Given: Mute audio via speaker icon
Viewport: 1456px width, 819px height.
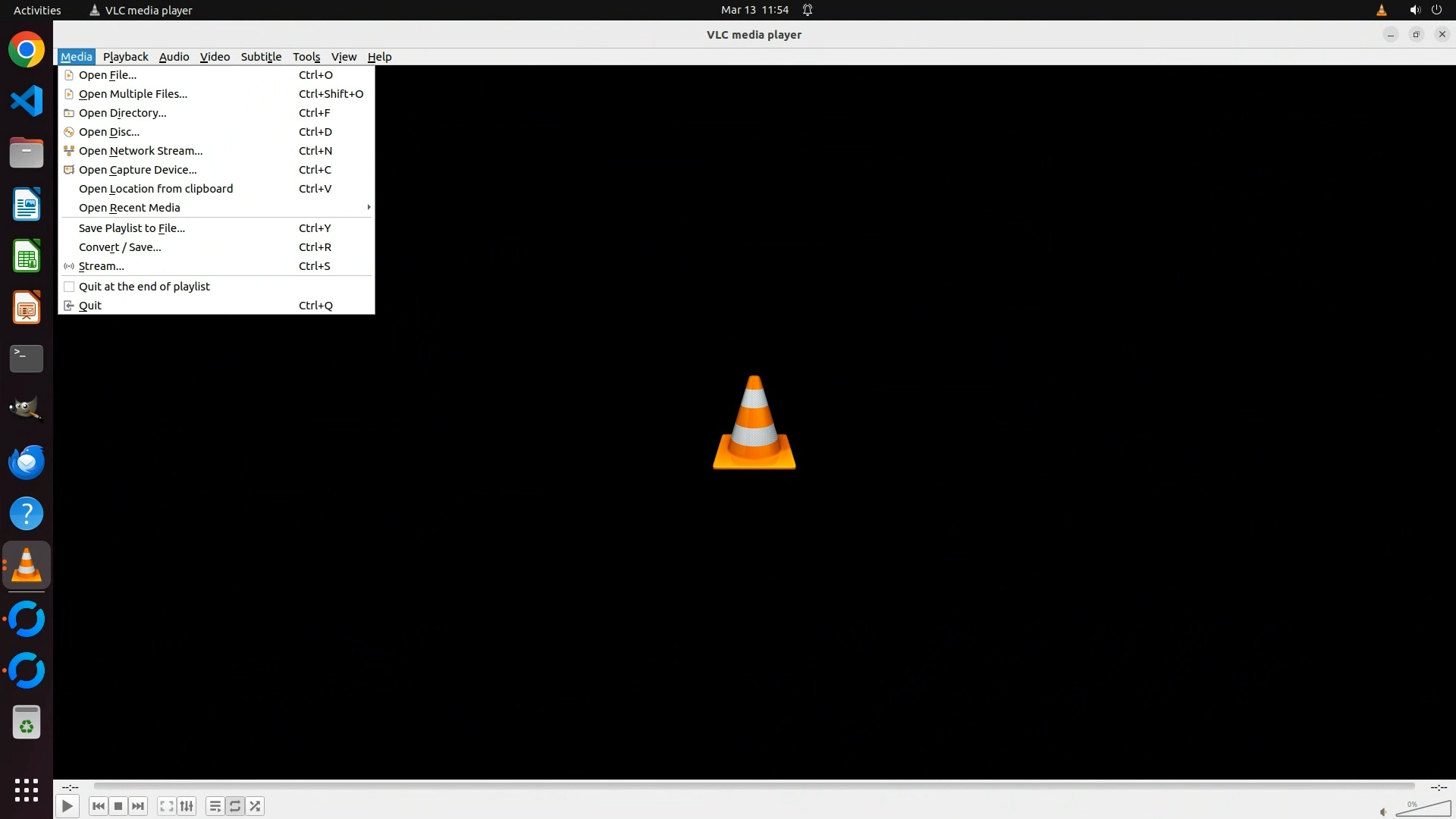Looking at the screenshot, I should click(x=1382, y=812).
